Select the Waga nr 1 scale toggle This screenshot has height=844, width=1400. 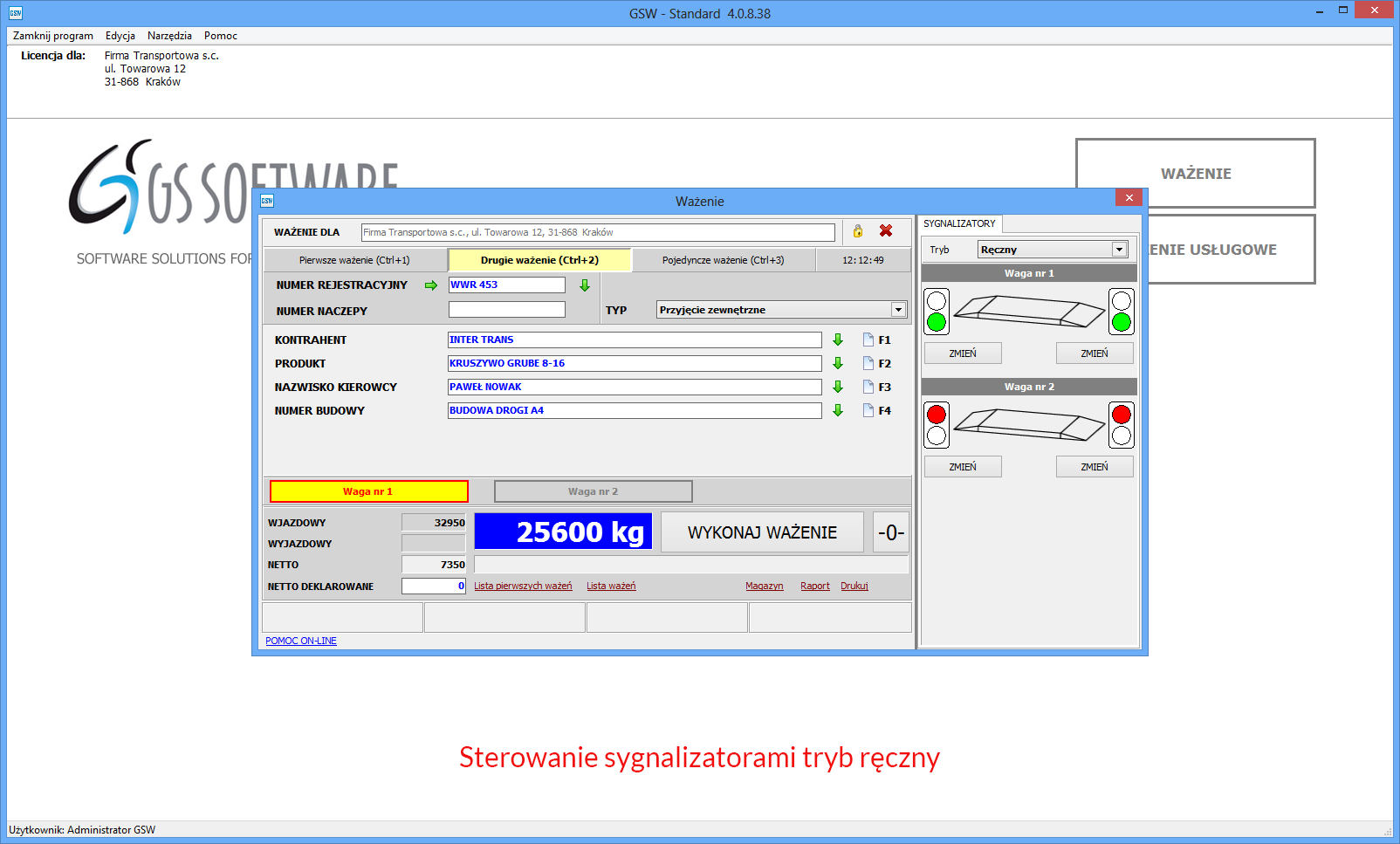[368, 491]
